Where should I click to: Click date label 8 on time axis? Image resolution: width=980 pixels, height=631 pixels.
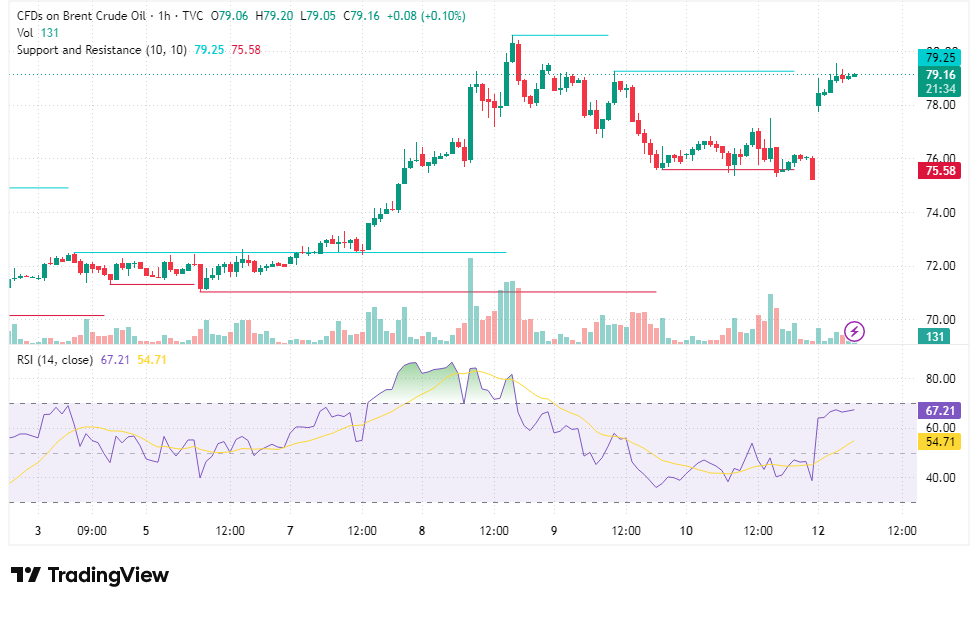click(x=422, y=531)
